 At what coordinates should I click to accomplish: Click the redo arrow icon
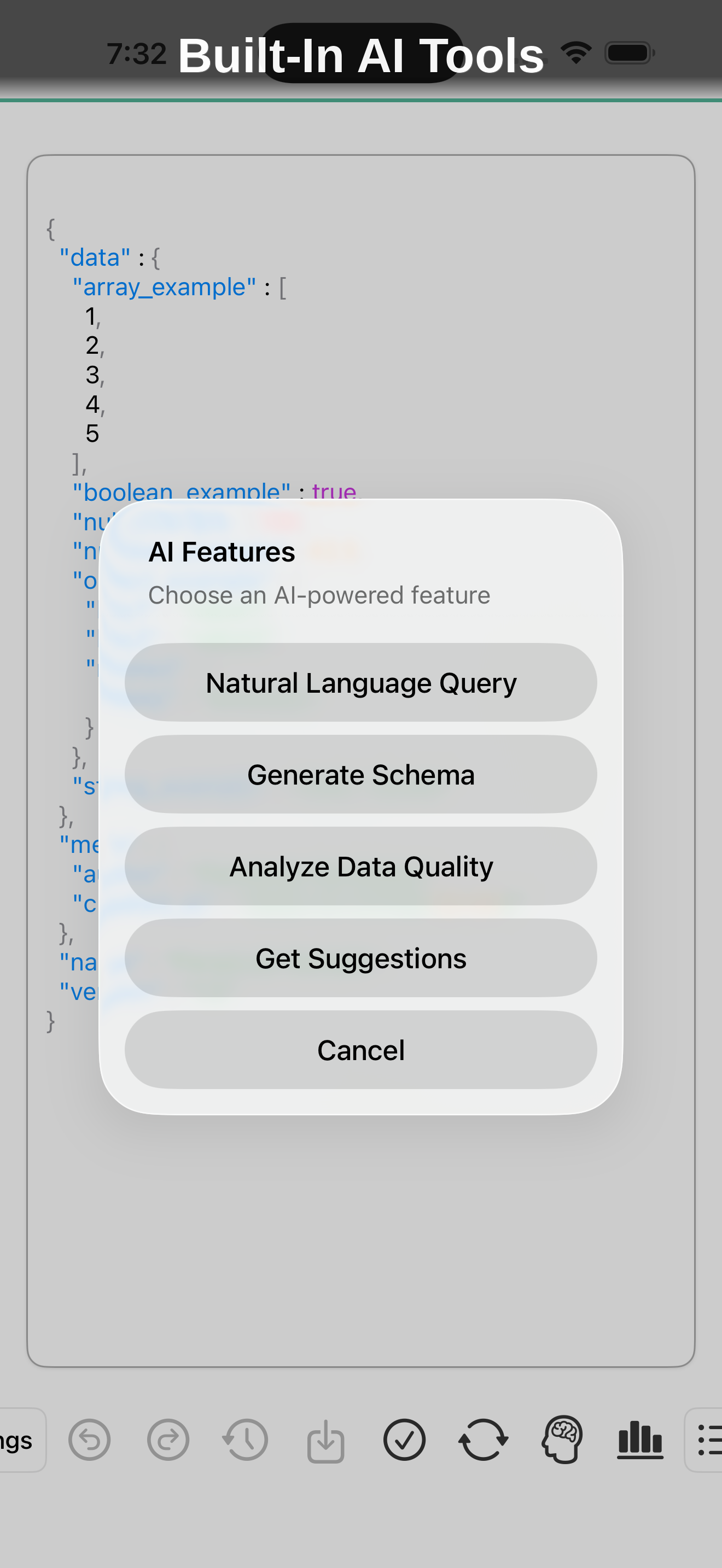point(167,1440)
